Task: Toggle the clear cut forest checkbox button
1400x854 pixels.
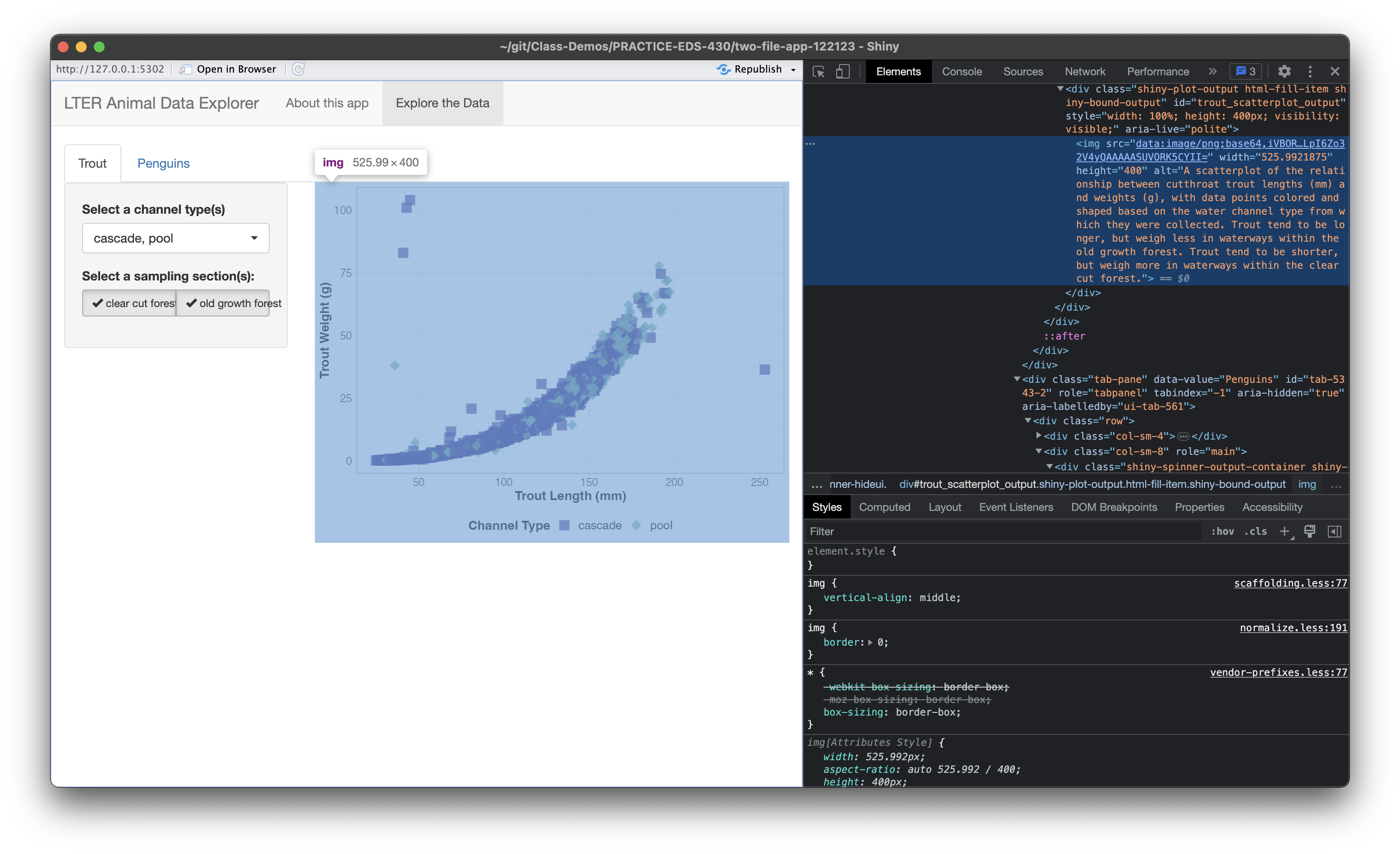Action: (130, 303)
